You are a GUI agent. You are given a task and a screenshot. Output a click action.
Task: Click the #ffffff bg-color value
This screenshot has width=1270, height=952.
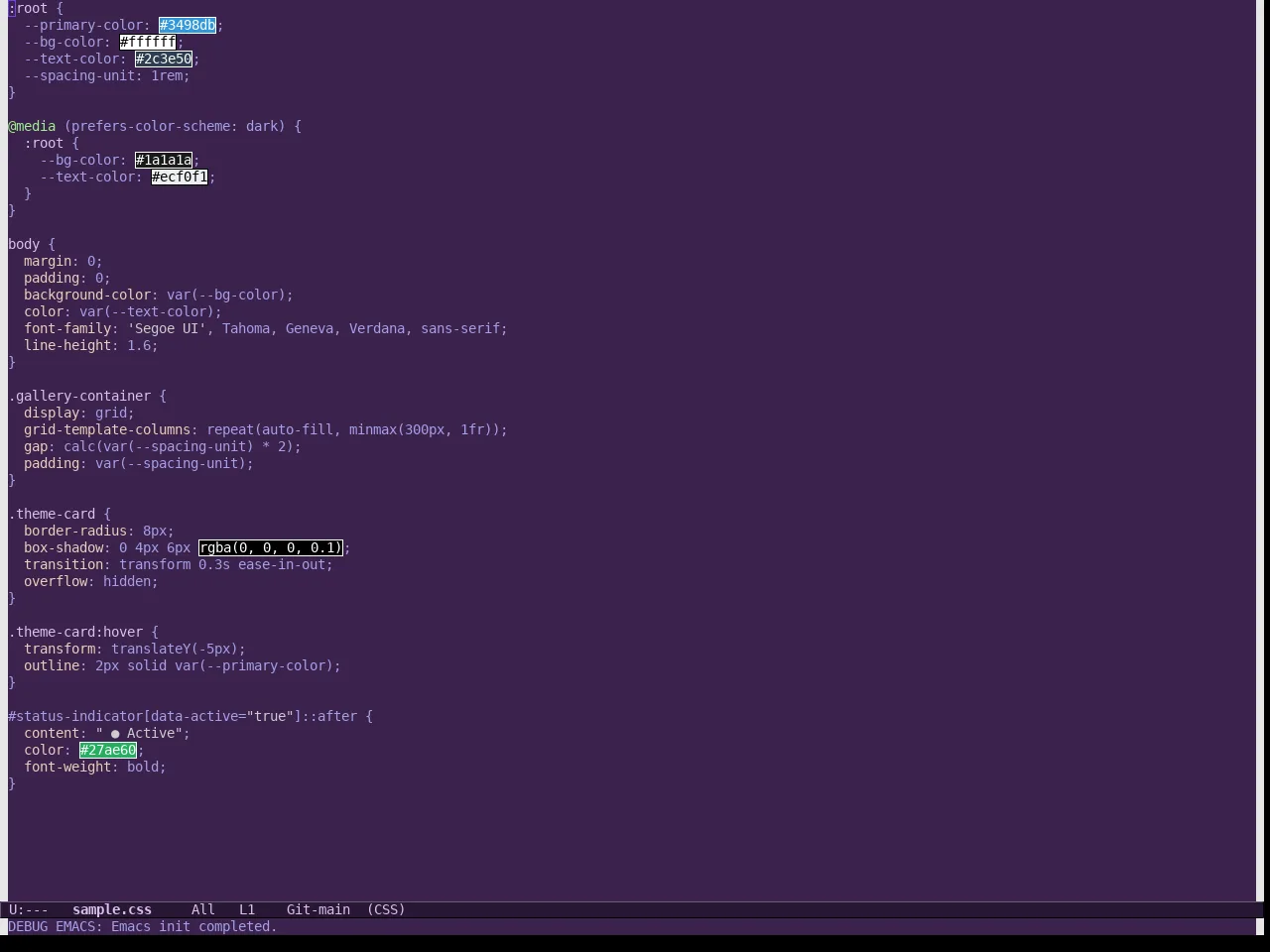pyautogui.click(x=148, y=42)
